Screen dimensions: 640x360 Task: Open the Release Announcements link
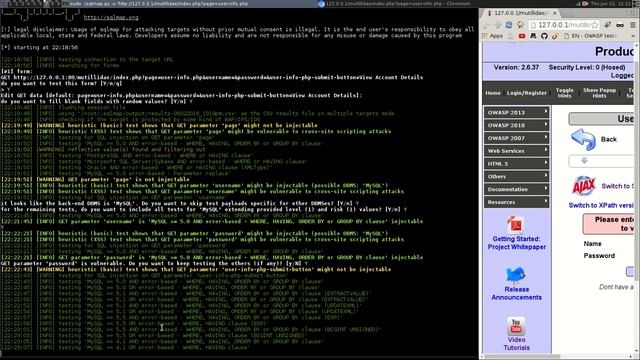click(x=516, y=293)
